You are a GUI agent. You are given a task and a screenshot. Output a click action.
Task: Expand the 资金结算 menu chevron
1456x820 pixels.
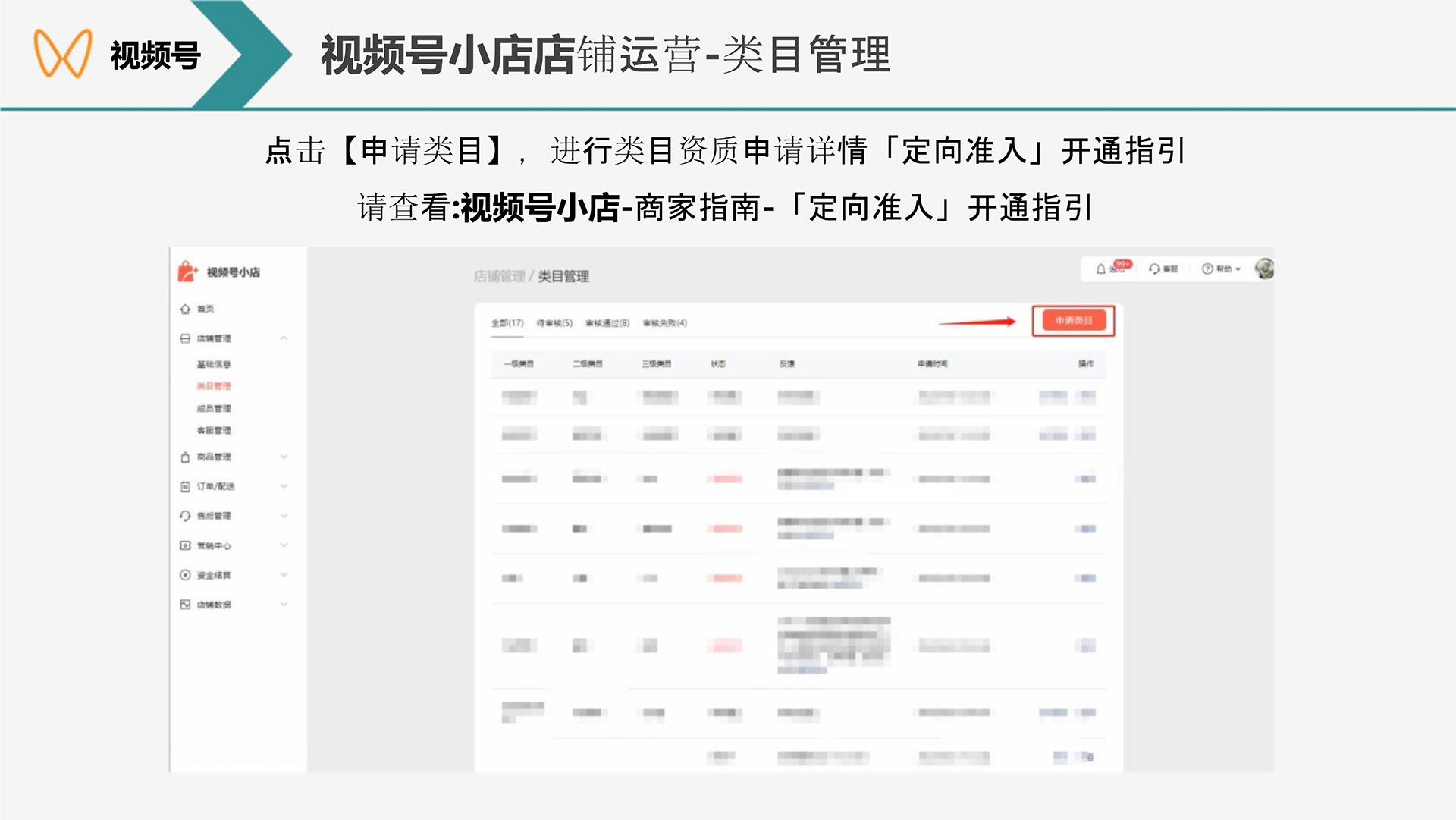coord(284,575)
